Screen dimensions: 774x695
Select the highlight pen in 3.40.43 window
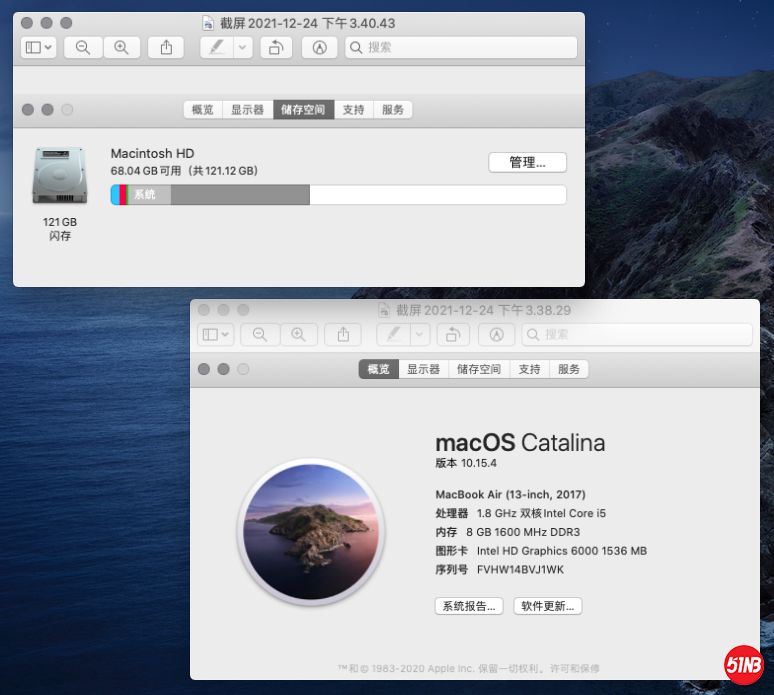click(216, 47)
